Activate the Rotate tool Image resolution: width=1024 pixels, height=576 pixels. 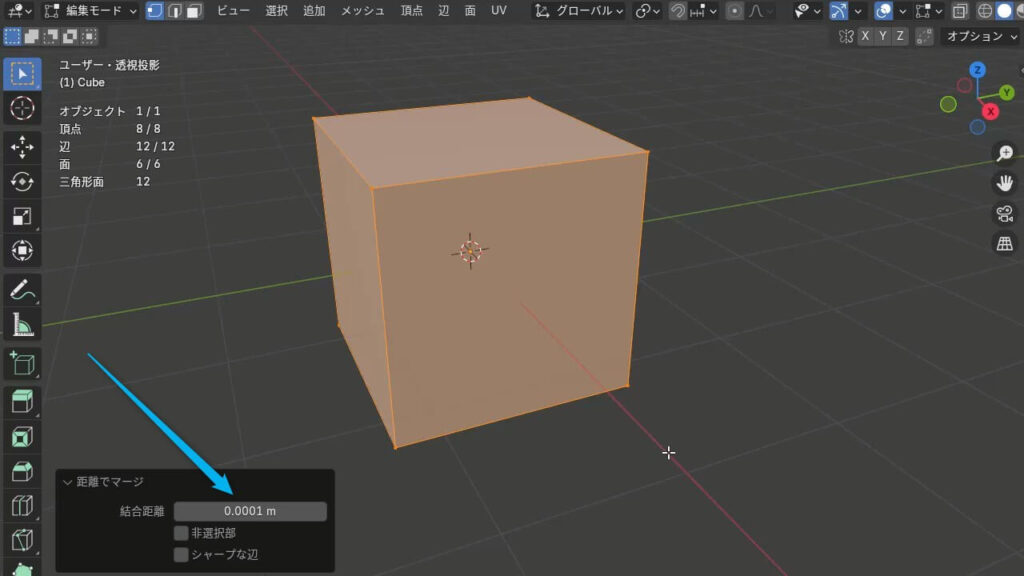coord(22,182)
